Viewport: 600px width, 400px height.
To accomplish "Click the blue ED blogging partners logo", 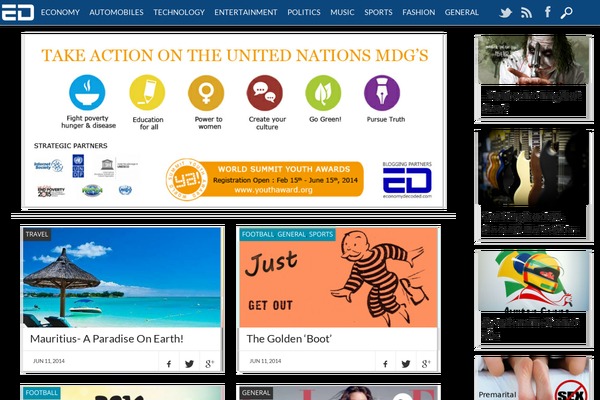I will [407, 180].
